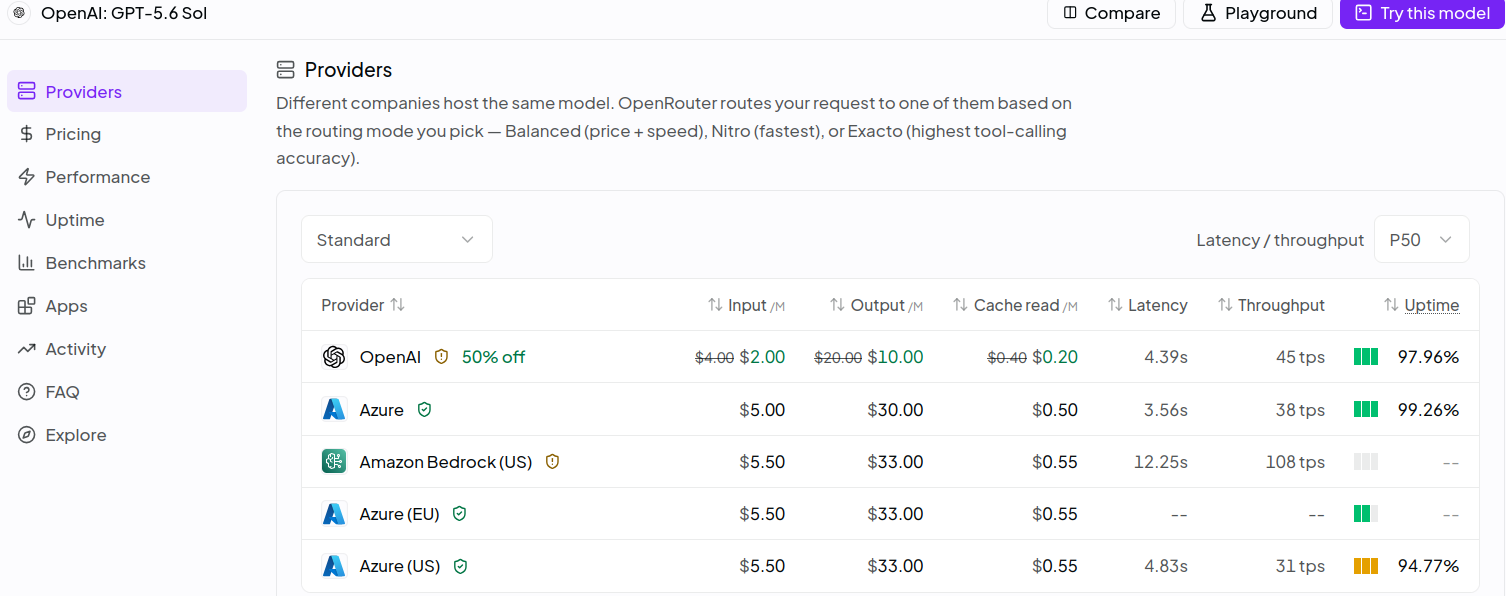The image size is (1506, 596).
Task: Click the Pricing dollar icon
Action: click(27, 134)
